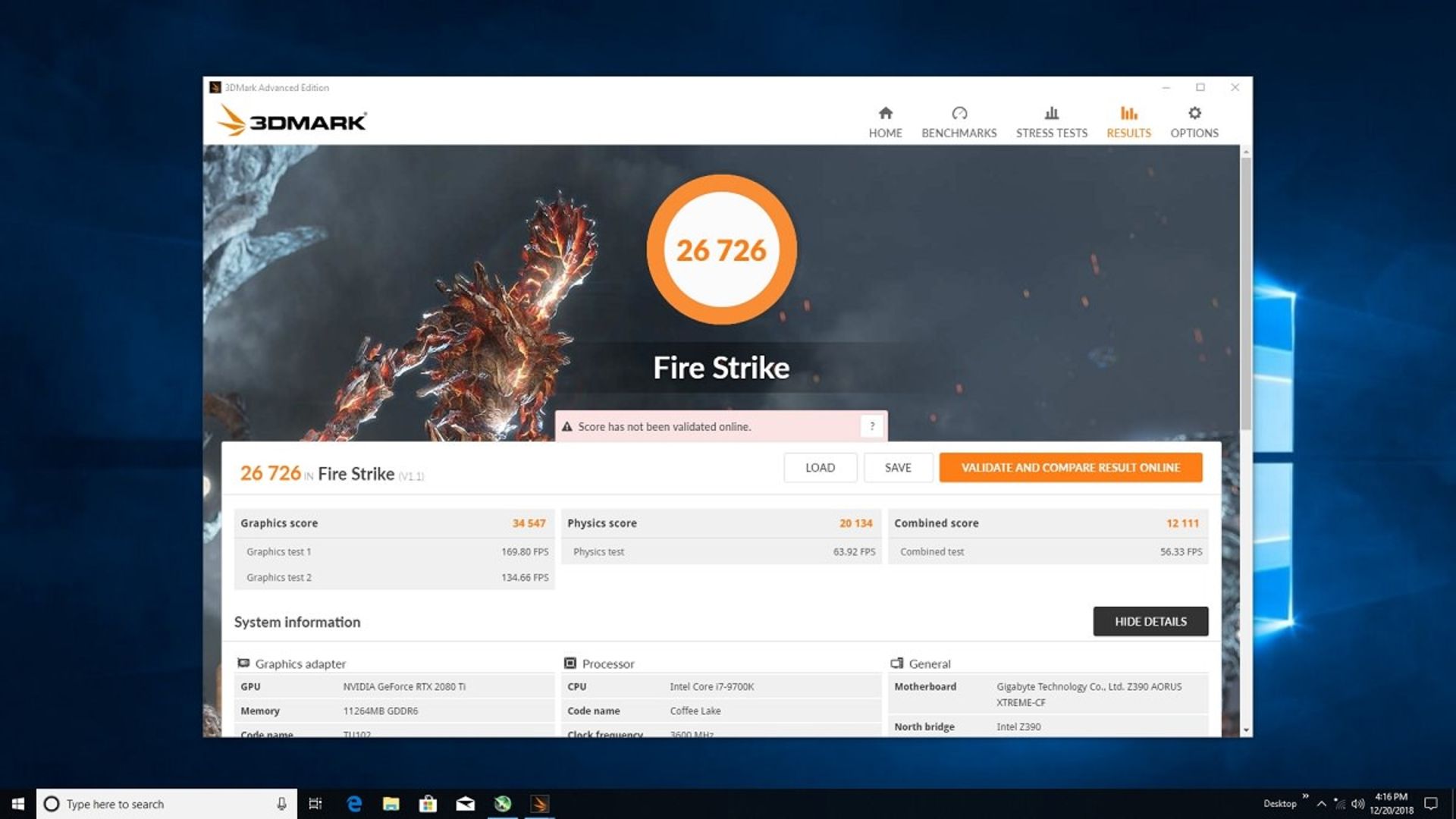Click the Graphics score value 34 547
Image resolution: width=1456 pixels, height=819 pixels.
[529, 523]
